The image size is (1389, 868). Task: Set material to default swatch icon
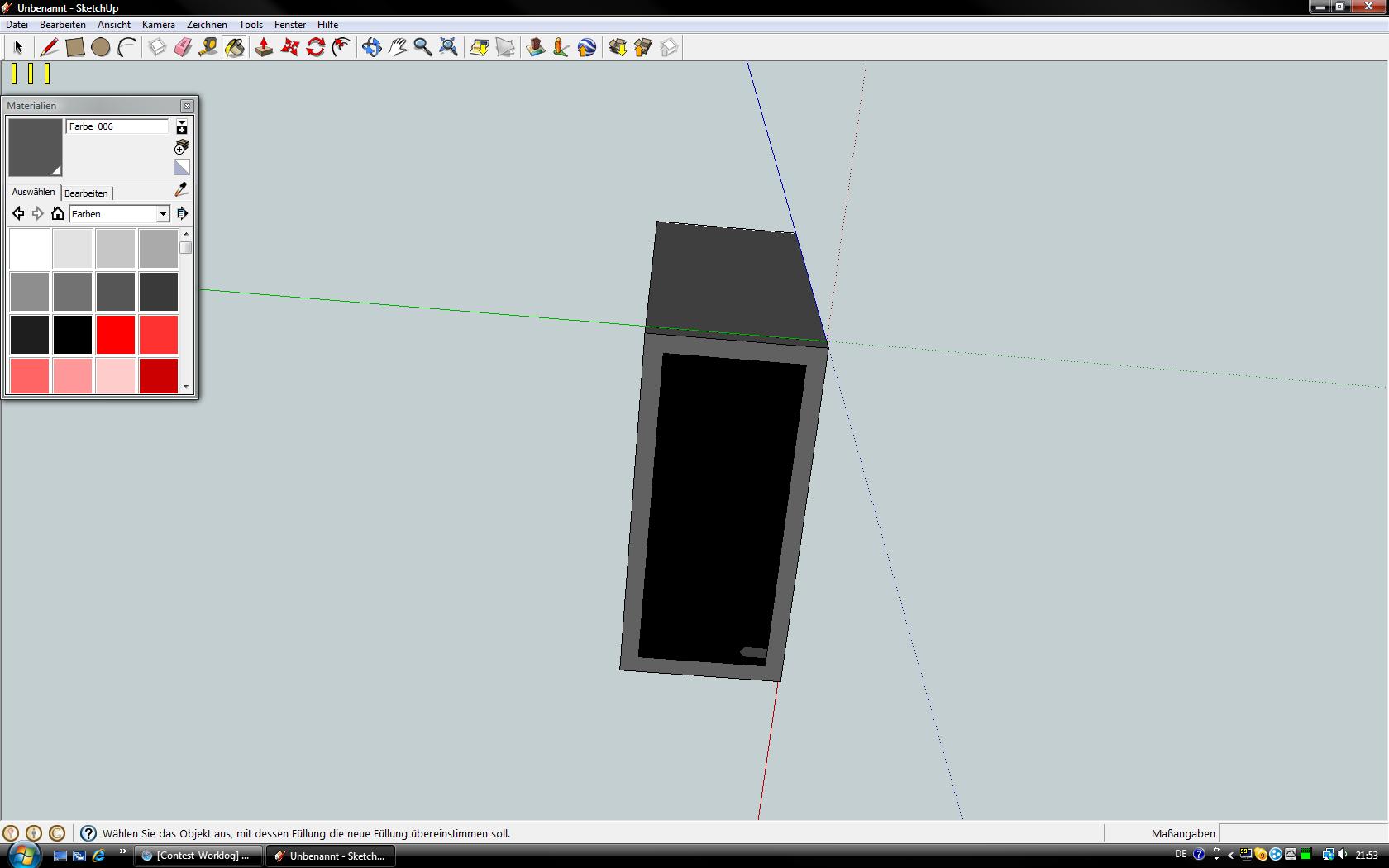[x=182, y=167]
